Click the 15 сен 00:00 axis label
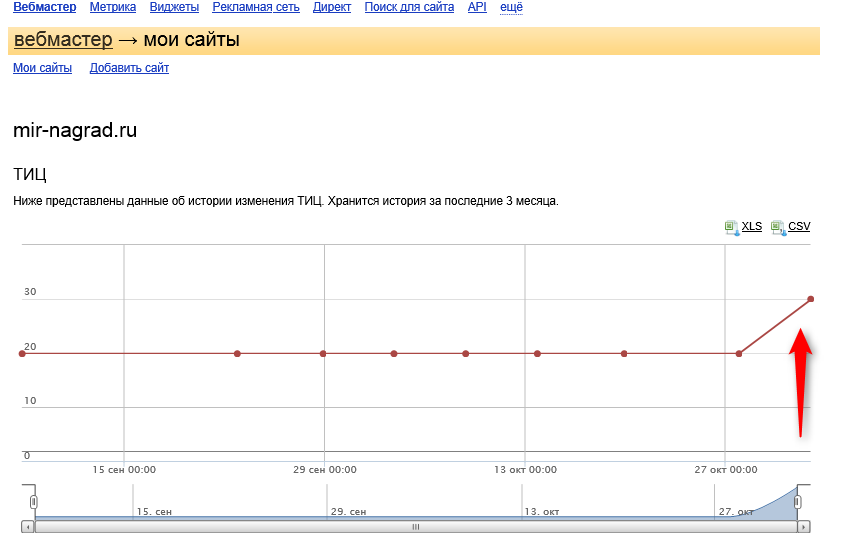Screen dimensions: 846x553 click(x=124, y=470)
